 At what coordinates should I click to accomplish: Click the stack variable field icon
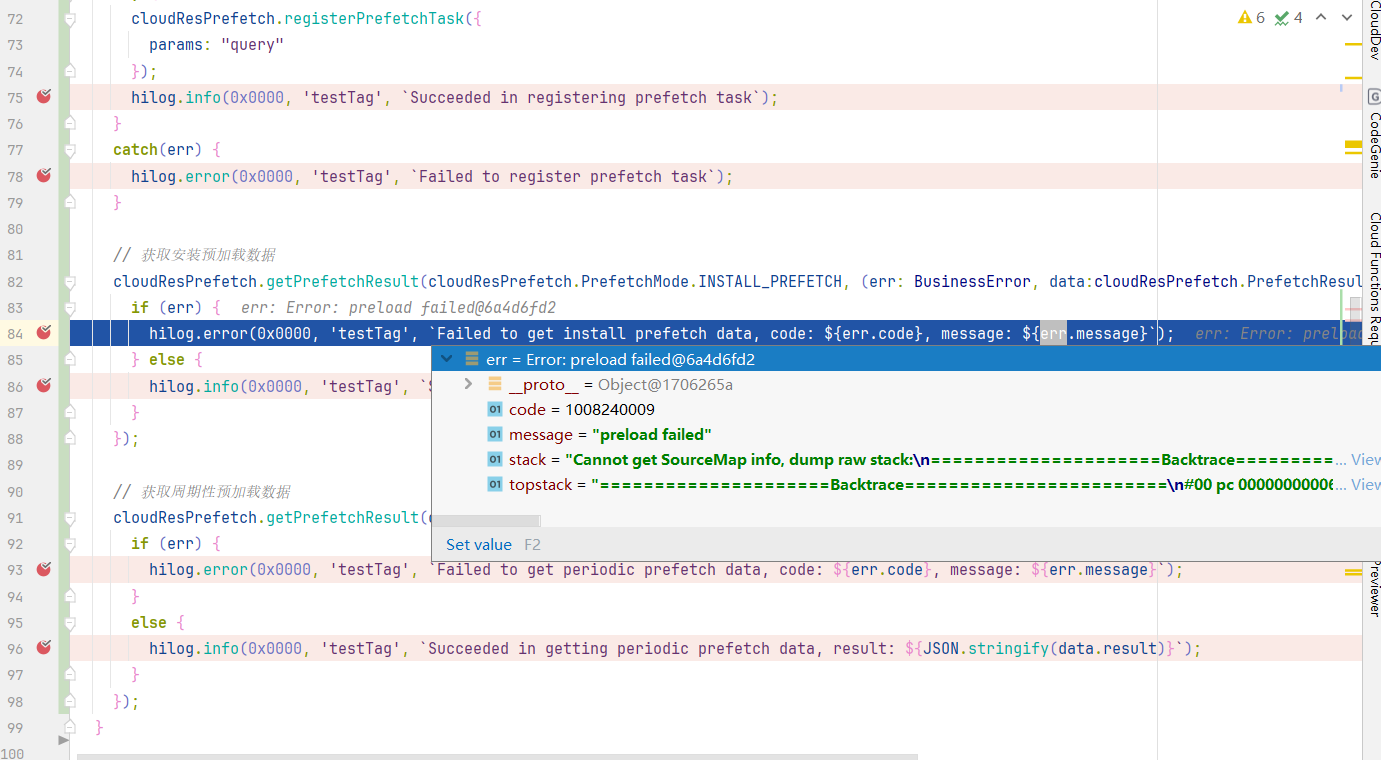(494, 460)
